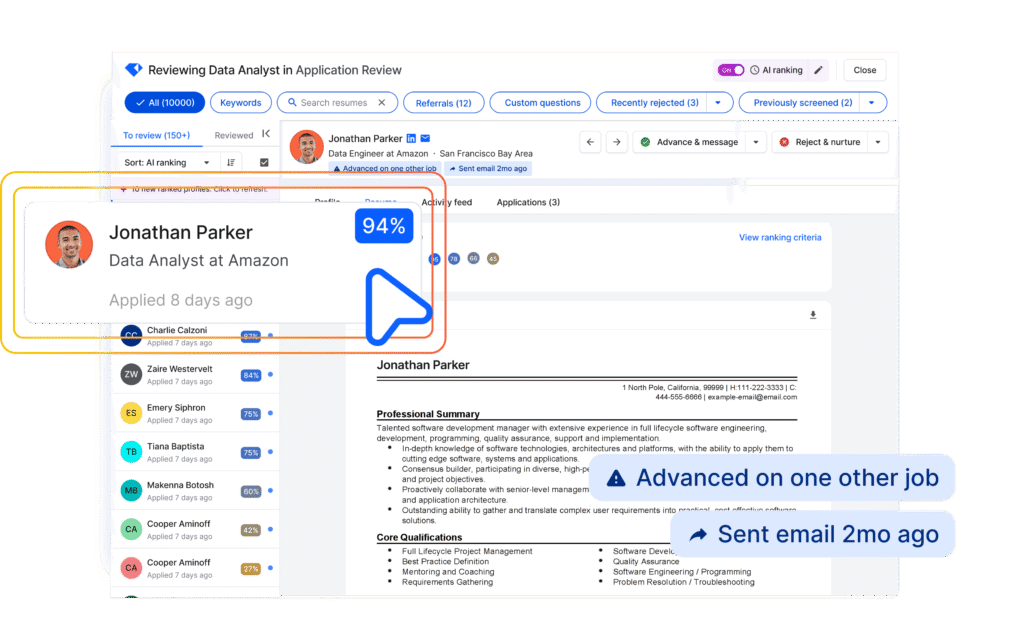Click the sort order icon beside Sort dropdown

[231, 162]
